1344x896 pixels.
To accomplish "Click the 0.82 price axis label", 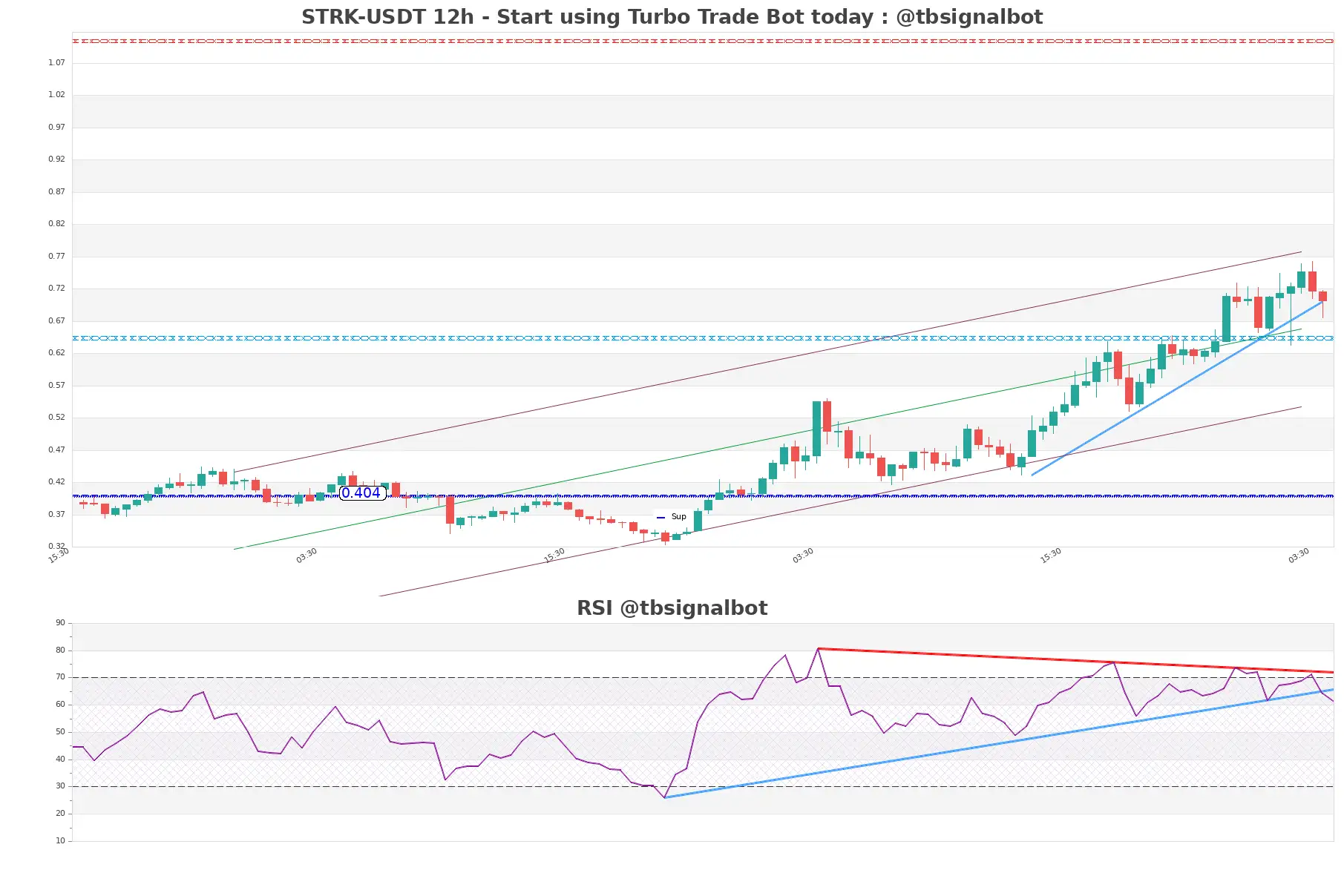I will click(56, 224).
